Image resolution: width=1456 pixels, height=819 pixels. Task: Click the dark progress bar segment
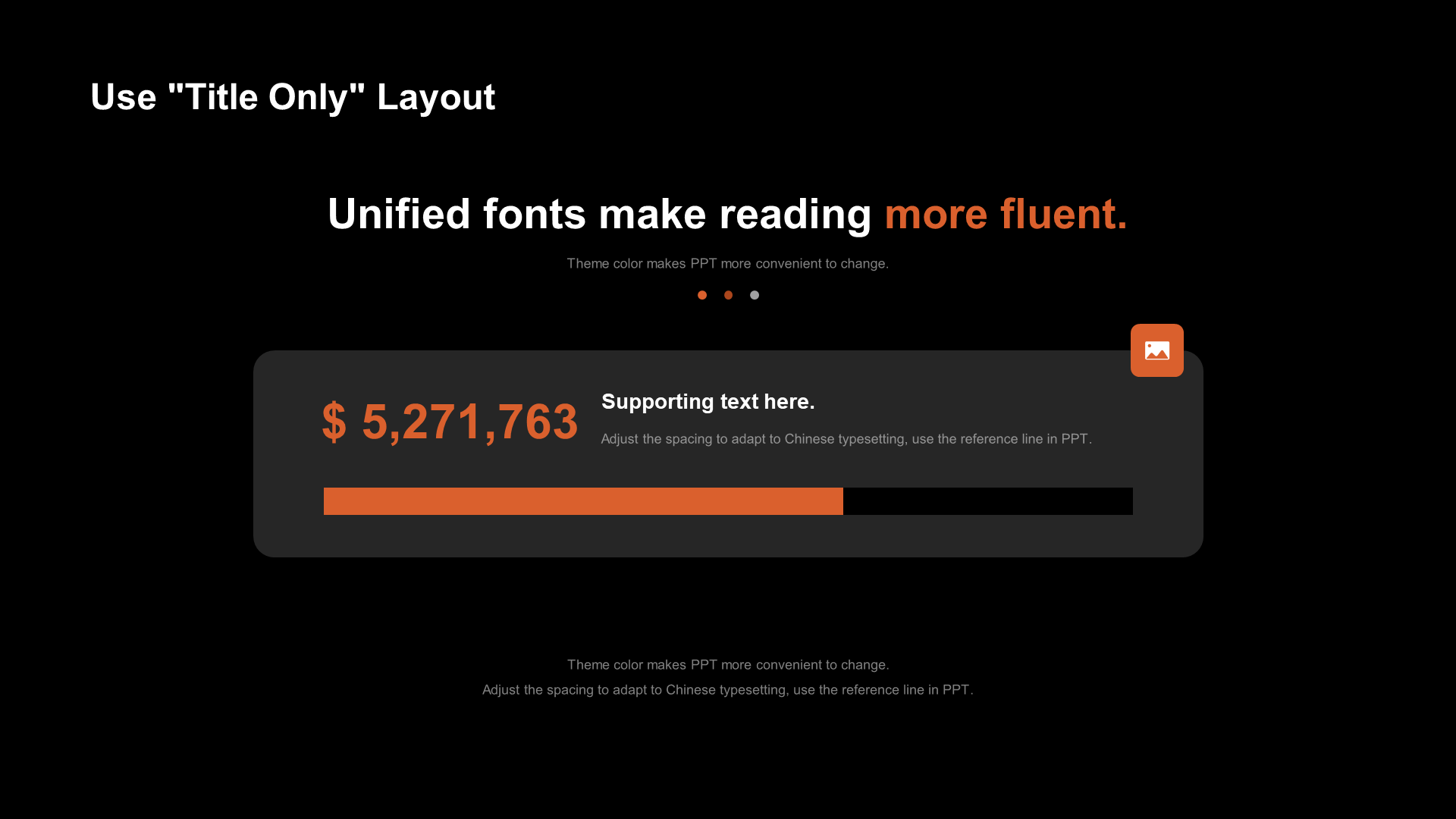[x=987, y=500]
